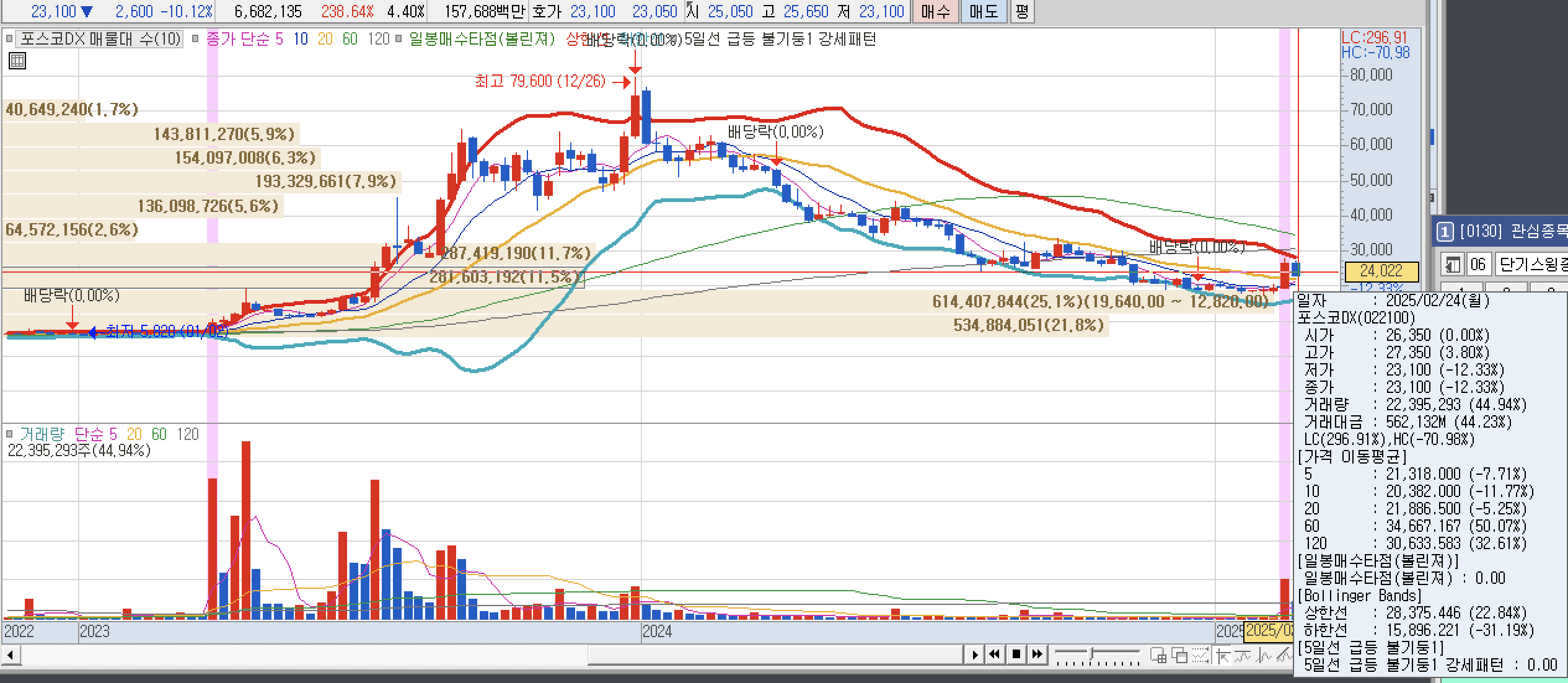The width and height of the screenshot is (1568, 683).
Task: Click the data table icon under 매물대
Action: (17, 61)
